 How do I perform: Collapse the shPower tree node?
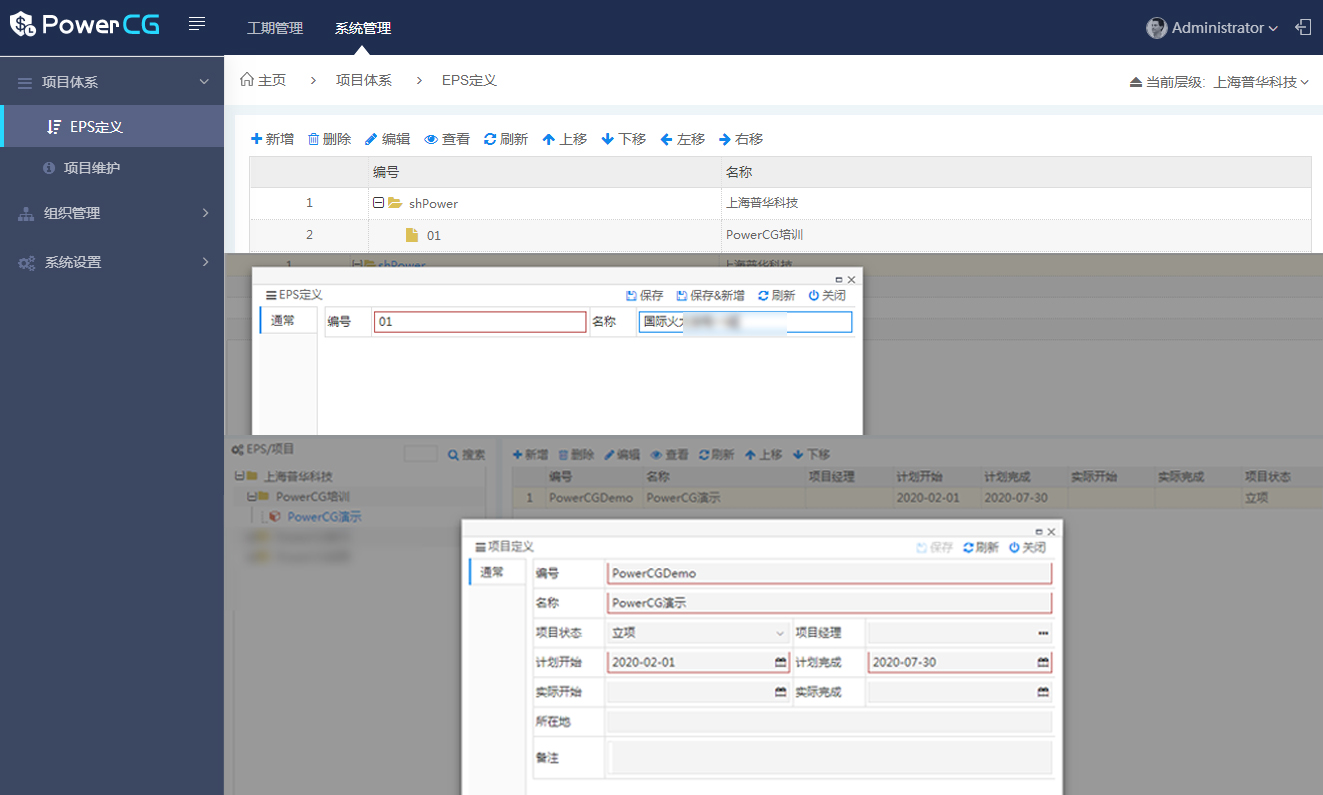click(378, 203)
